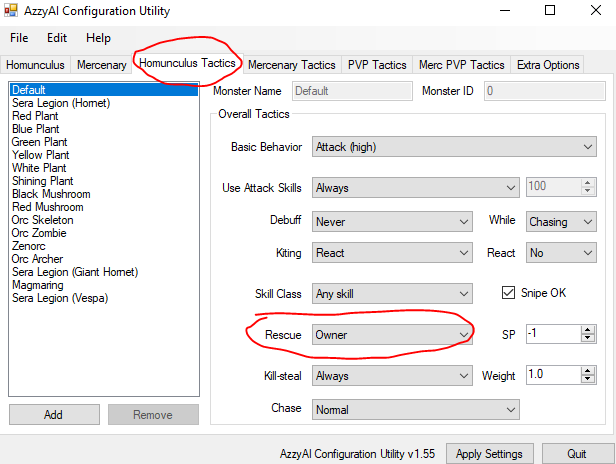Viewport: 616px width, 464px height.
Task: Decrease the Weight value with down arrow
Action: click(x=588, y=379)
